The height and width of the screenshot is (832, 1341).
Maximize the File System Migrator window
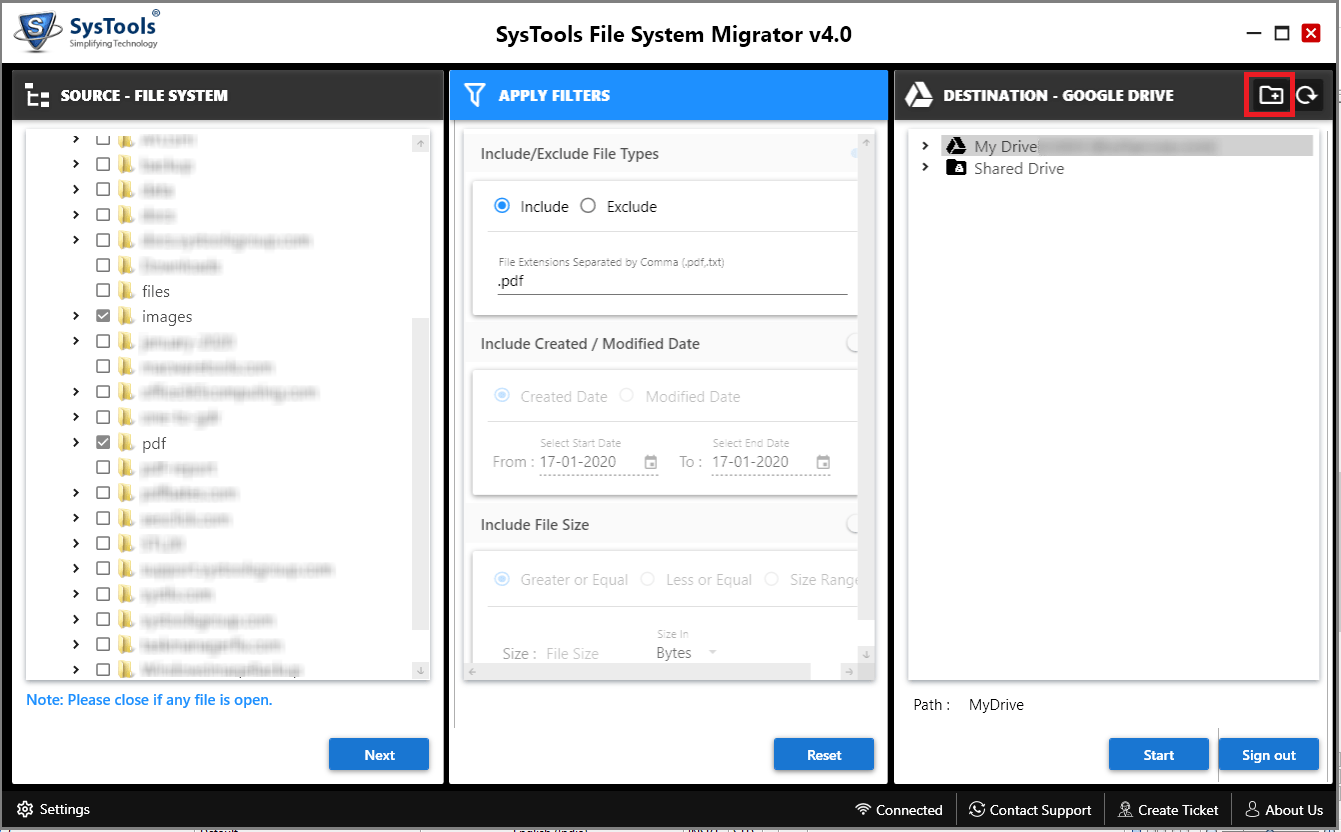point(1282,34)
